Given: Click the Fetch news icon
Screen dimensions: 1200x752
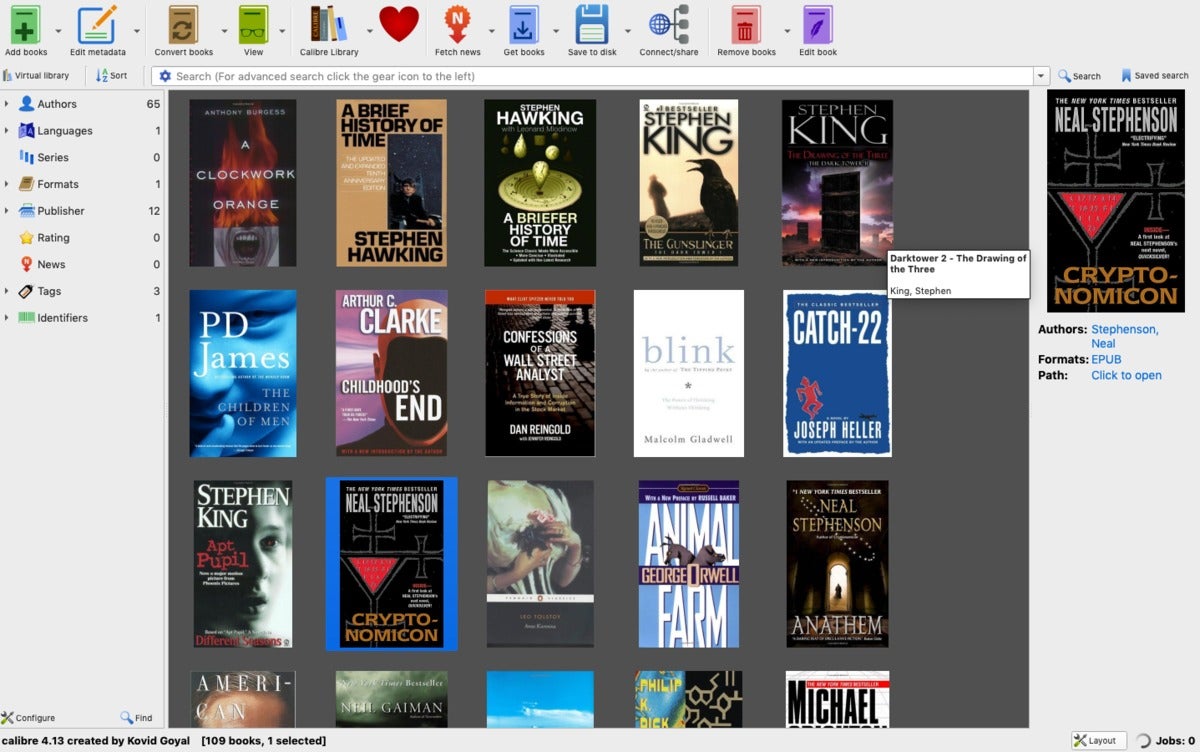Looking at the screenshot, I should coord(457,23).
